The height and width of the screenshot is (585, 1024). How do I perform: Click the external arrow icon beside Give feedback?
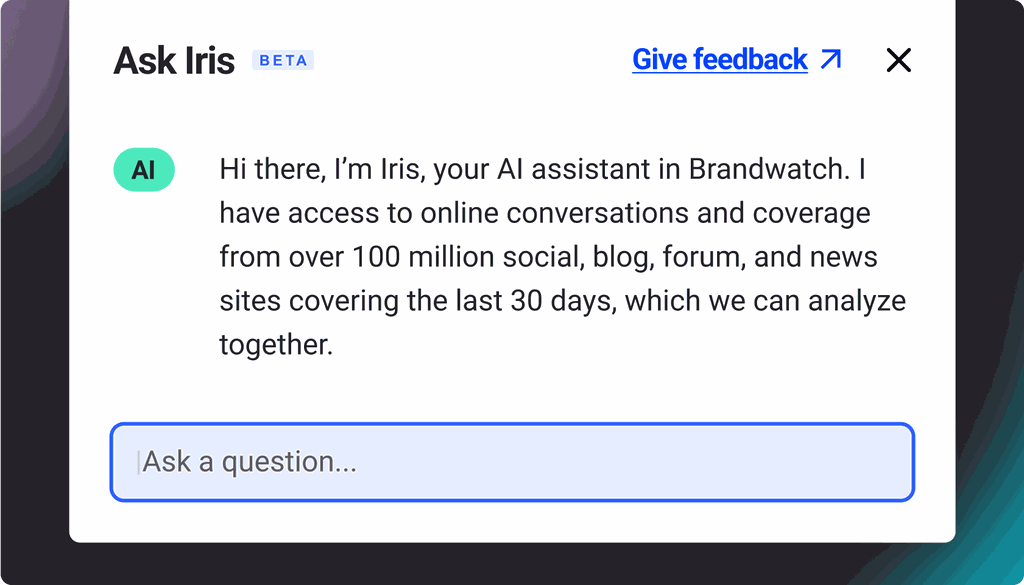click(x=831, y=60)
